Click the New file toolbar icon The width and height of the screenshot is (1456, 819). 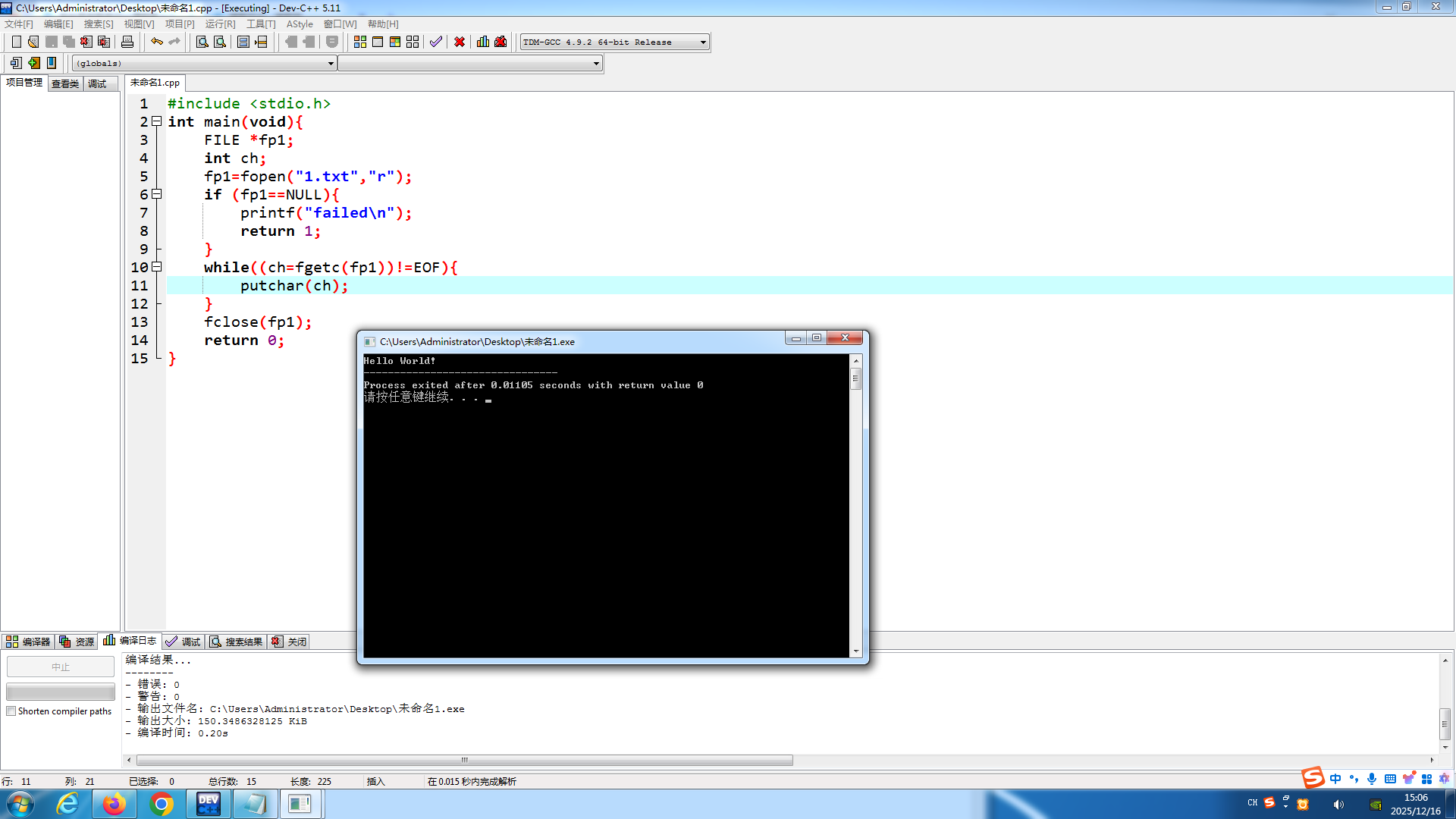click(x=16, y=42)
